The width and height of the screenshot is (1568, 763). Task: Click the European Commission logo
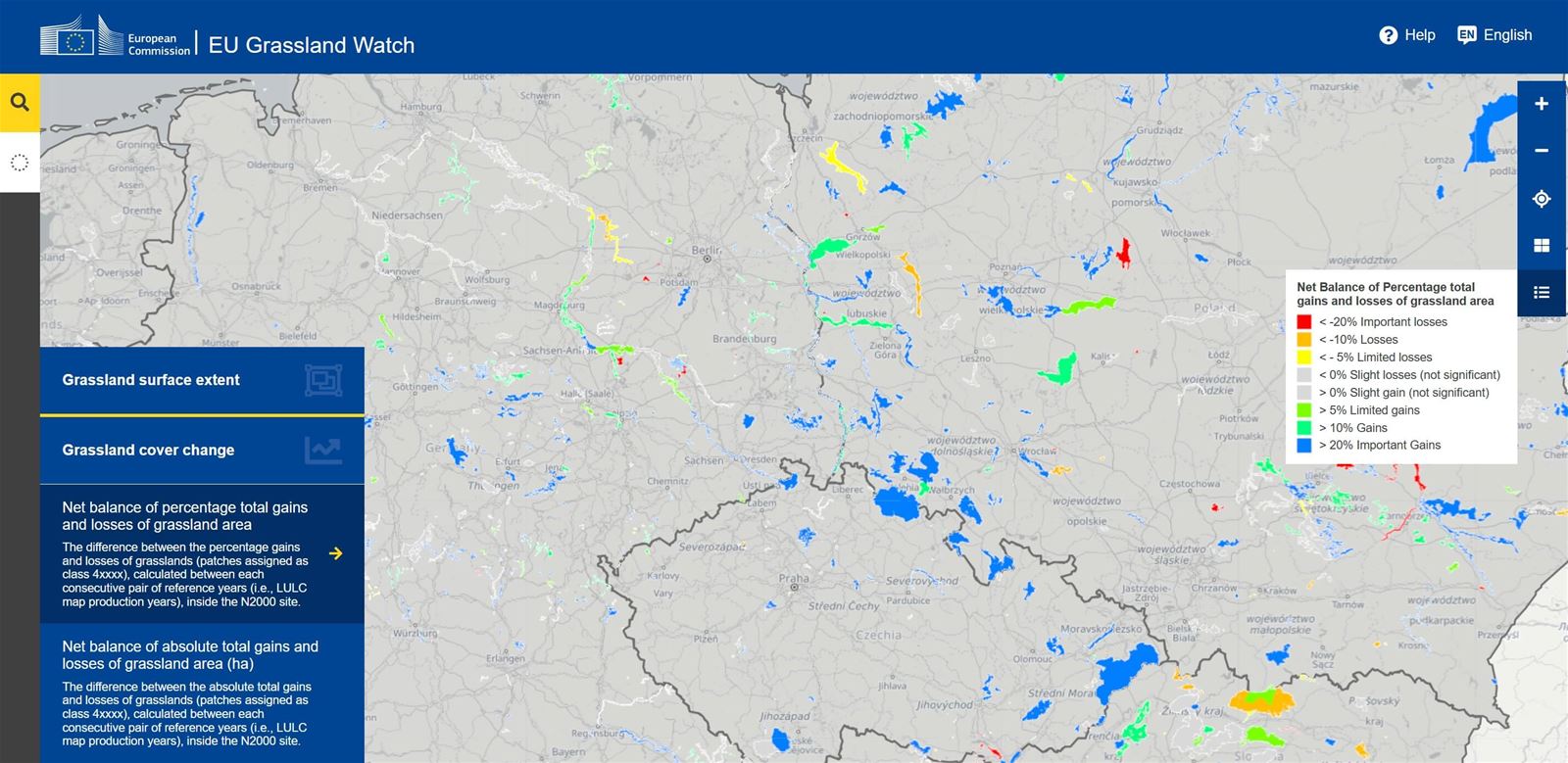pyautogui.click(x=115, y=37)
